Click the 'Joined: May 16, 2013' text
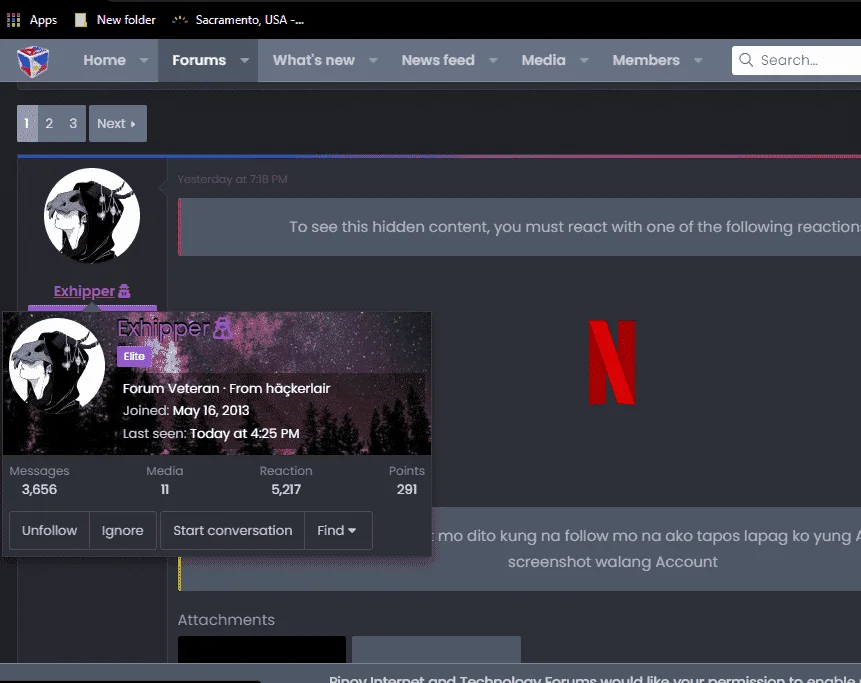Viewport: 861px width, 683px height. 186,411
